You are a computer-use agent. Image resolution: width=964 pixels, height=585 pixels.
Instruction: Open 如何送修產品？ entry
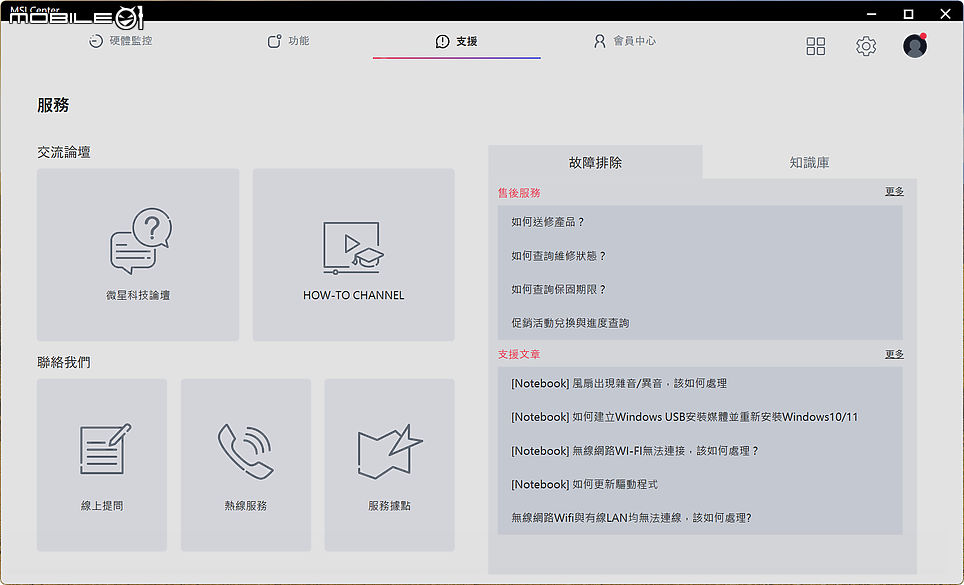tap(700, 222)
